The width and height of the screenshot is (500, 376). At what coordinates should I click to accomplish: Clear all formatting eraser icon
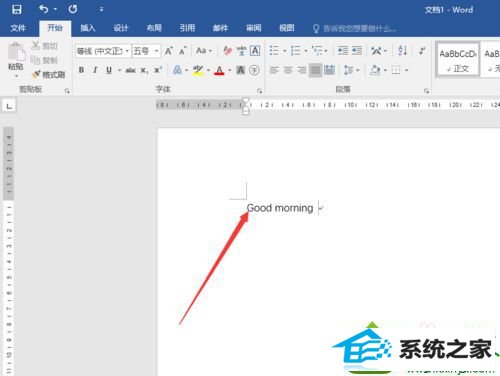[227, 51]
